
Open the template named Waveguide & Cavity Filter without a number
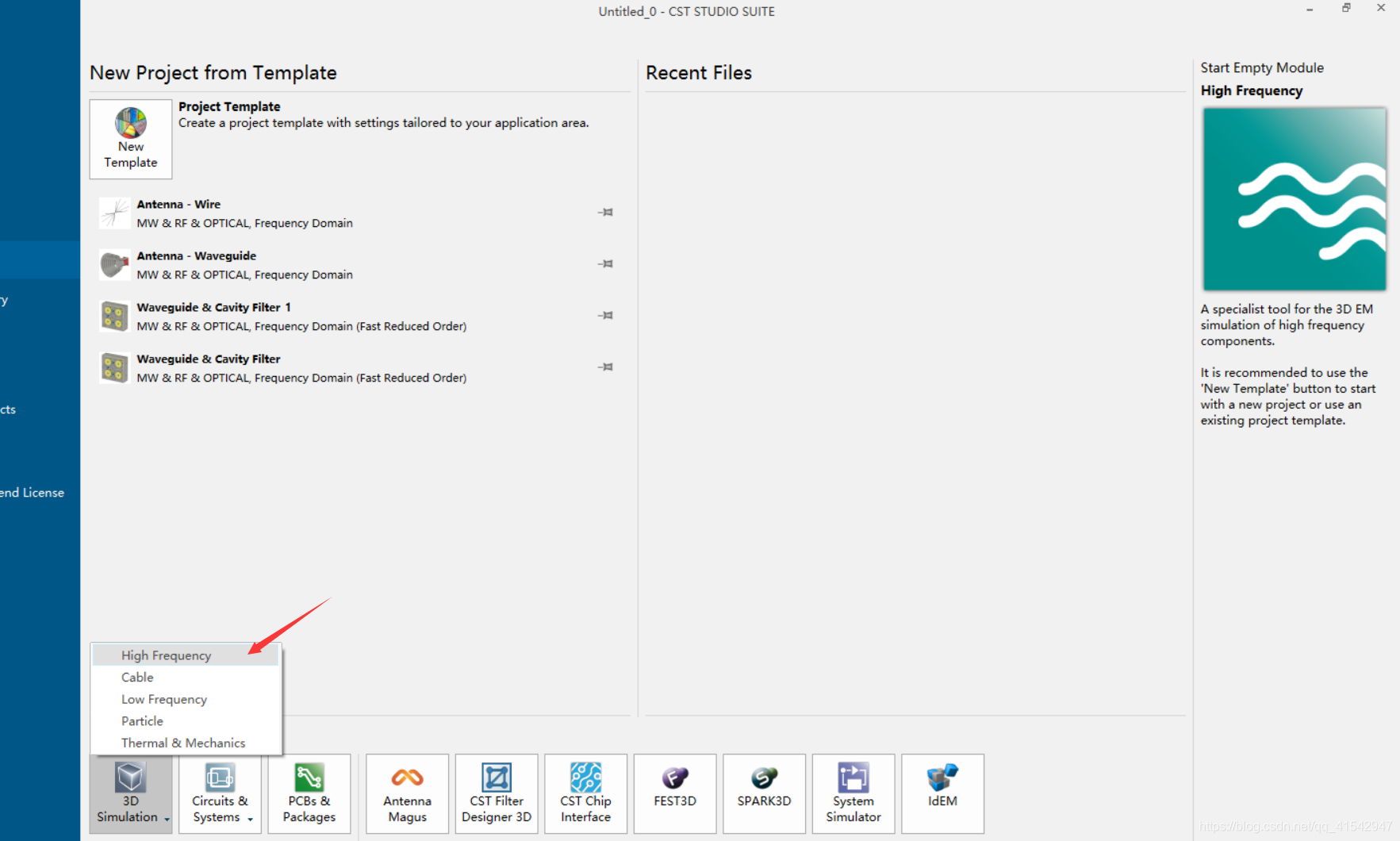pos(357,368)
